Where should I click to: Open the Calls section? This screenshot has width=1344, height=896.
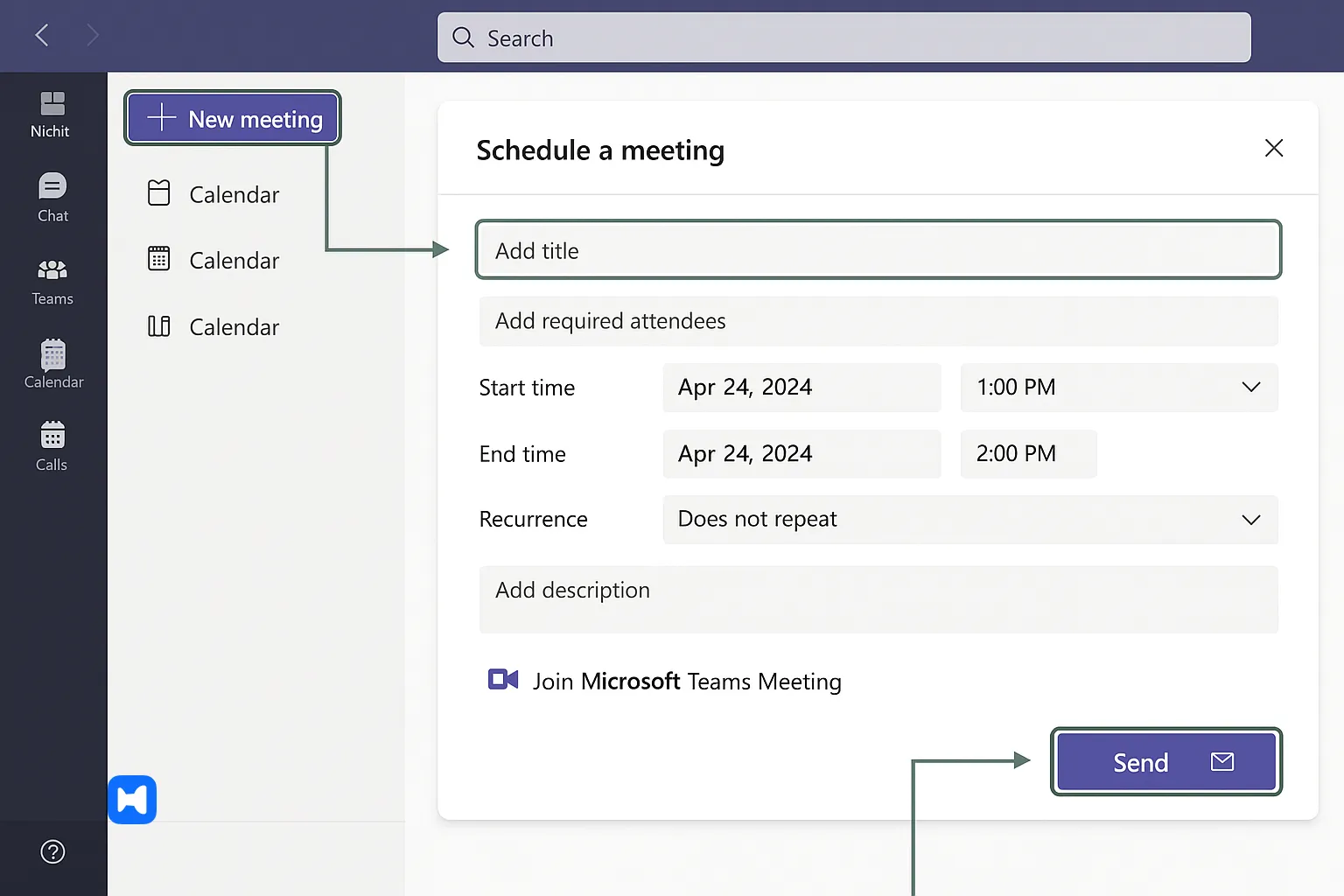pyautogui.click(x=52, y=444)
